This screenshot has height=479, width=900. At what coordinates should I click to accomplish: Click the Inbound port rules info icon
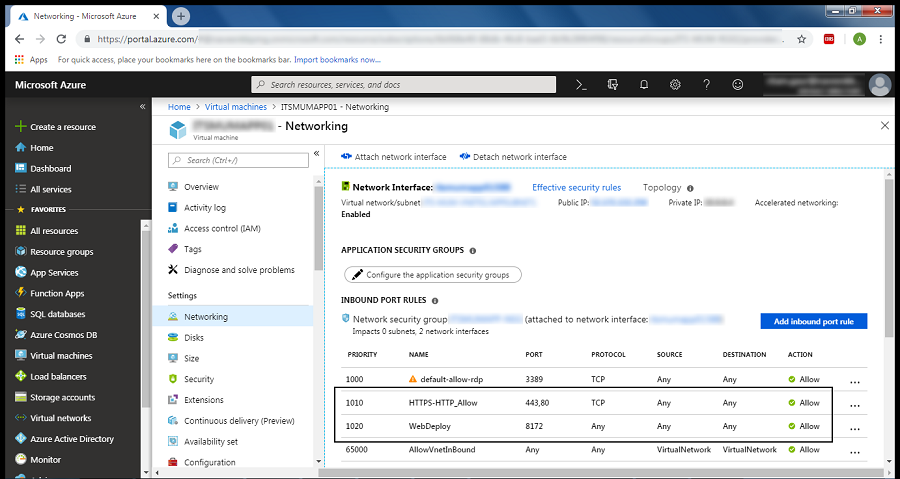(435, 301)
